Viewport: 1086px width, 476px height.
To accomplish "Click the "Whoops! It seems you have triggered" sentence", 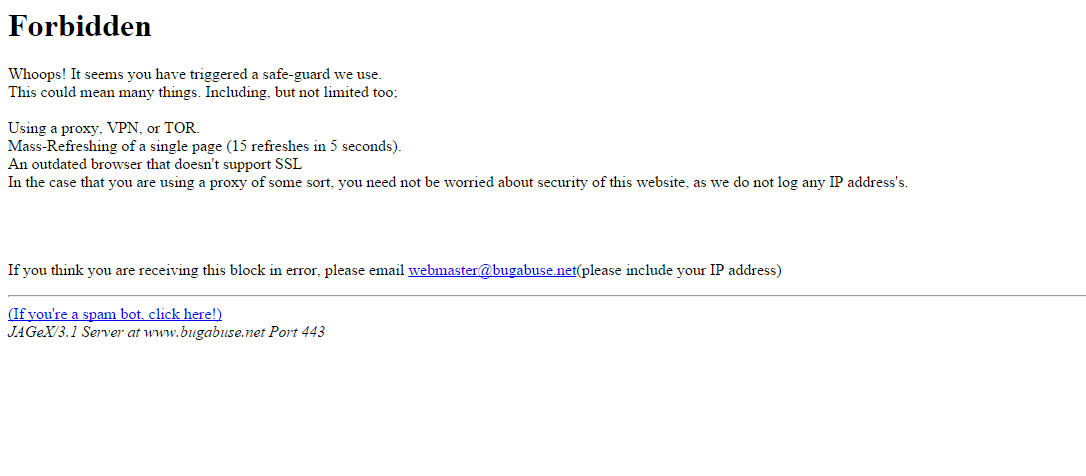I will click(195, 74).
